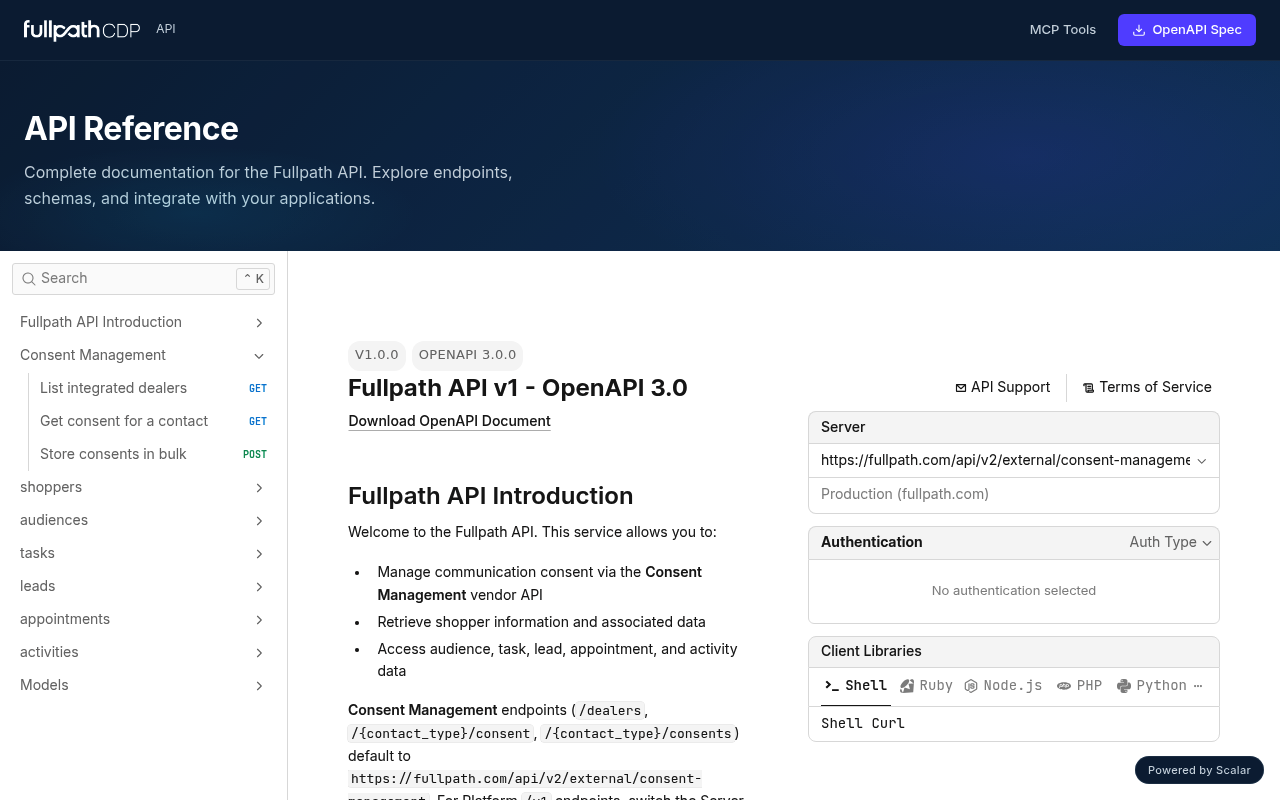Switch to the PHP tab
Viewport: 1280px width, 800px height.
point(1079,686)
